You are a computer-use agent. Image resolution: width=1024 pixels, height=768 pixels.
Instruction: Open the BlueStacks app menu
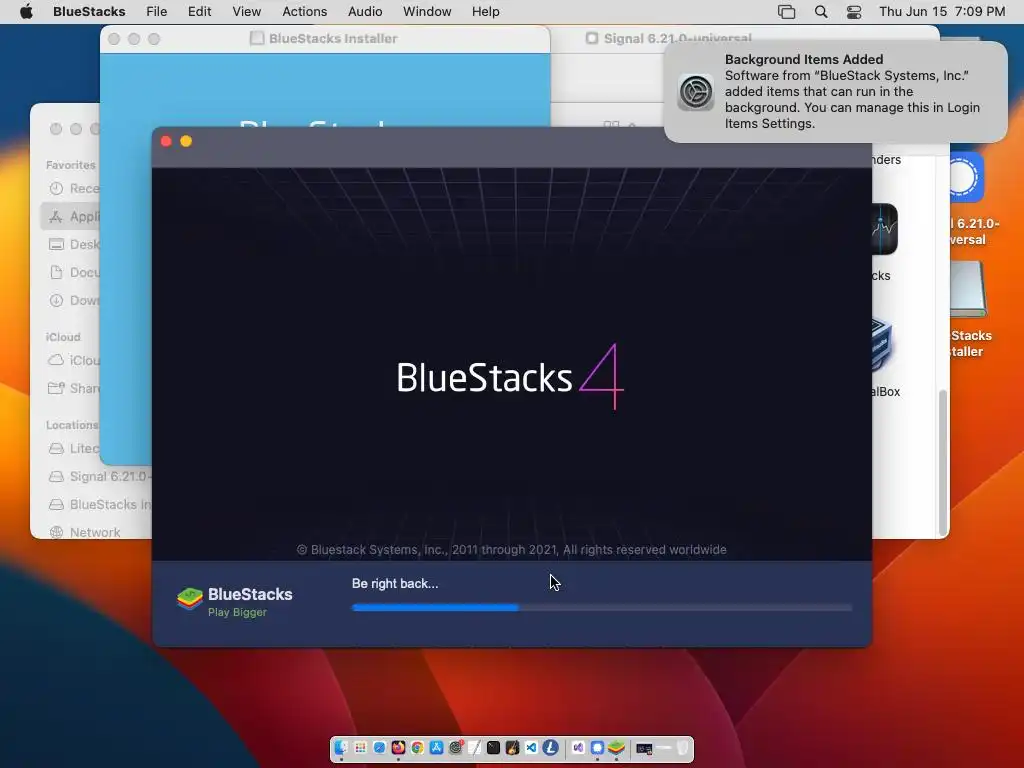(89, 12)
